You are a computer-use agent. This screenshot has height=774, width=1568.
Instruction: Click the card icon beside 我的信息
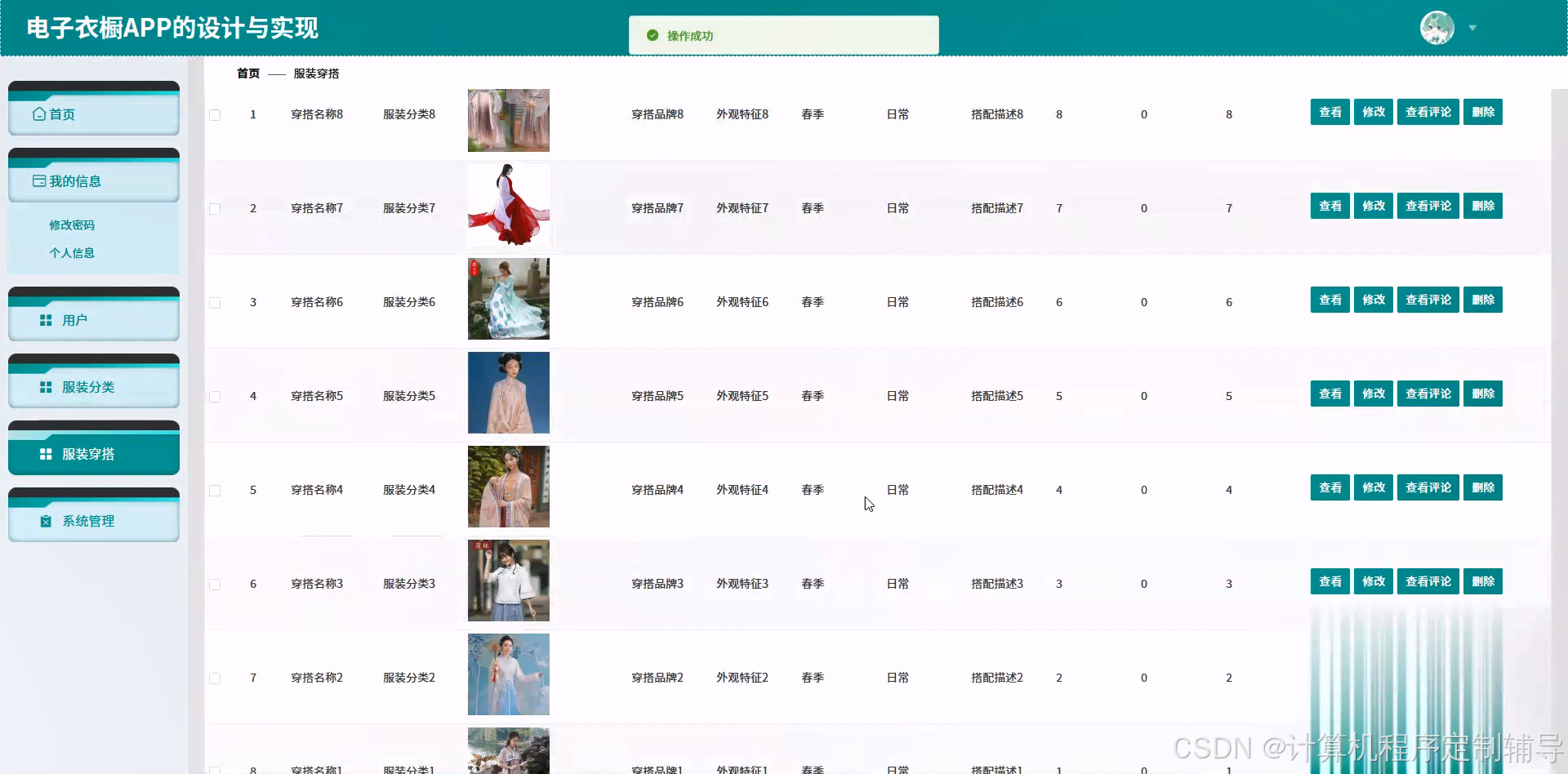[x=39, y=181]
